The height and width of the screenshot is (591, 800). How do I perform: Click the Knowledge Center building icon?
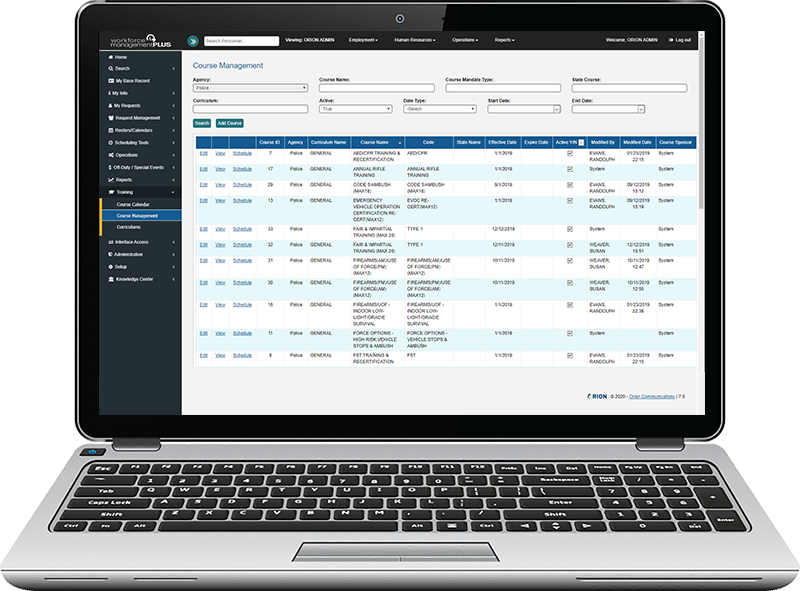[111, 279]
